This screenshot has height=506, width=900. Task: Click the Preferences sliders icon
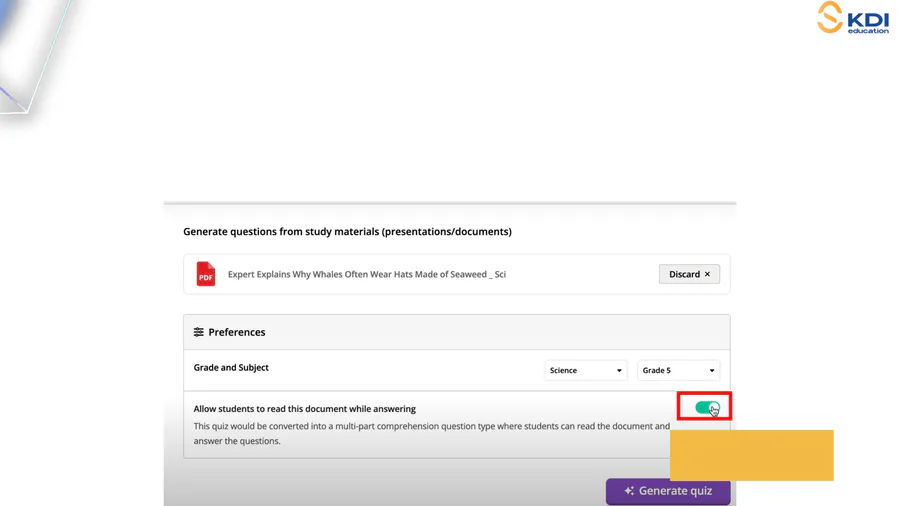(x=198, y=332)
